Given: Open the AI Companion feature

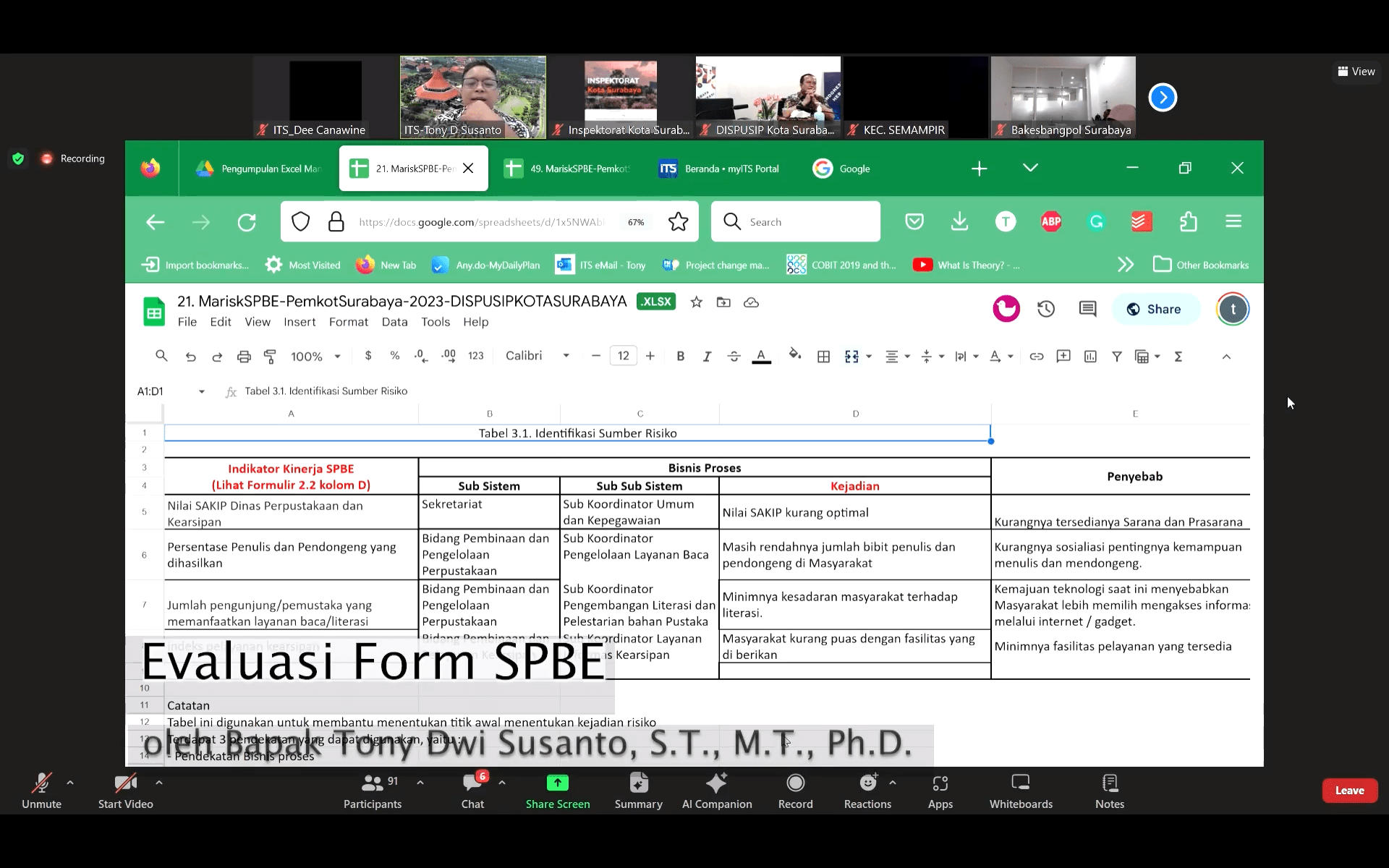Looking at the screenshot, I should click(x=716, y=790).
